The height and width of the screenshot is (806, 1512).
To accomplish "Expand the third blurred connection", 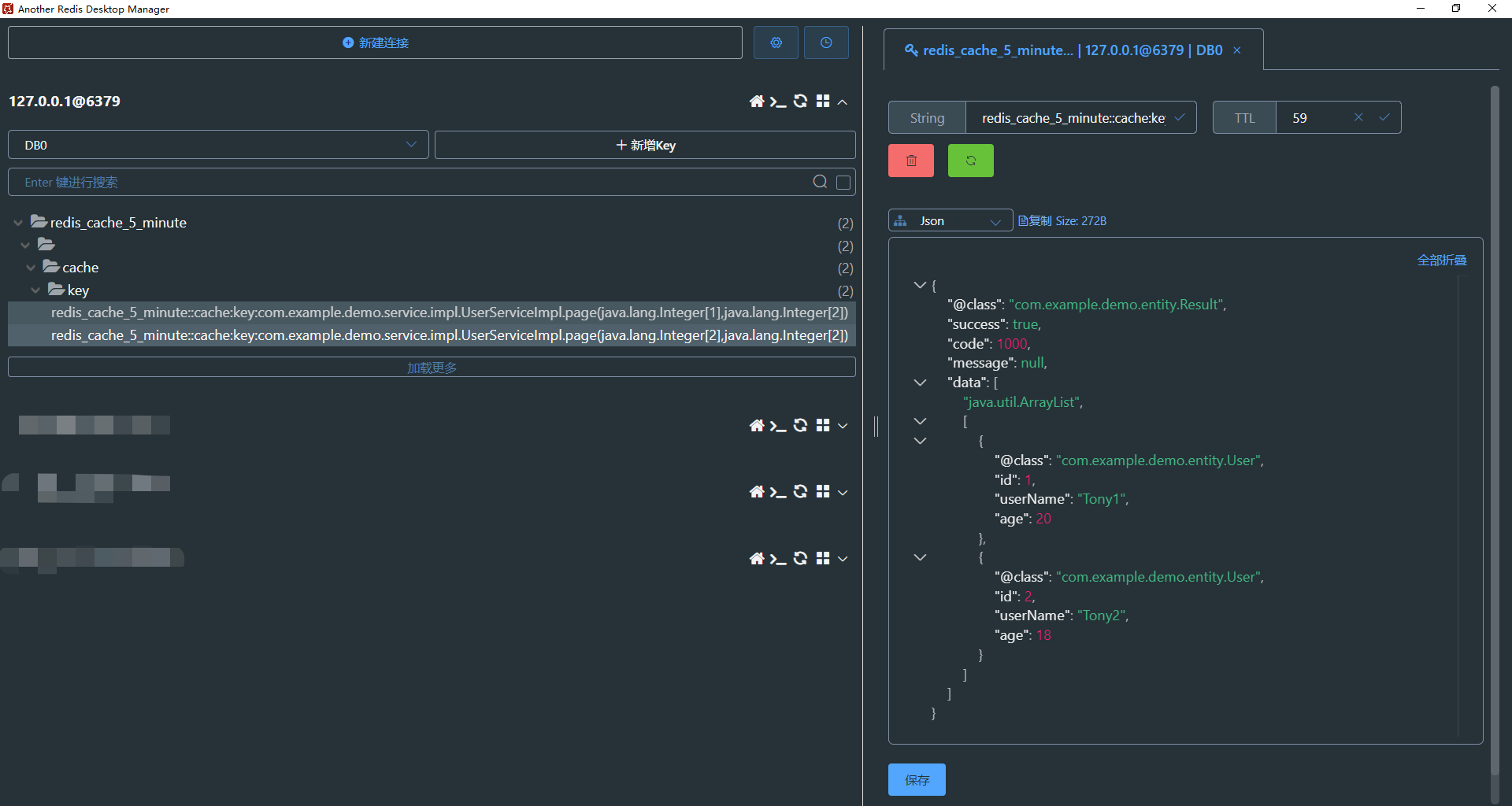I will [x=843, y=559].
